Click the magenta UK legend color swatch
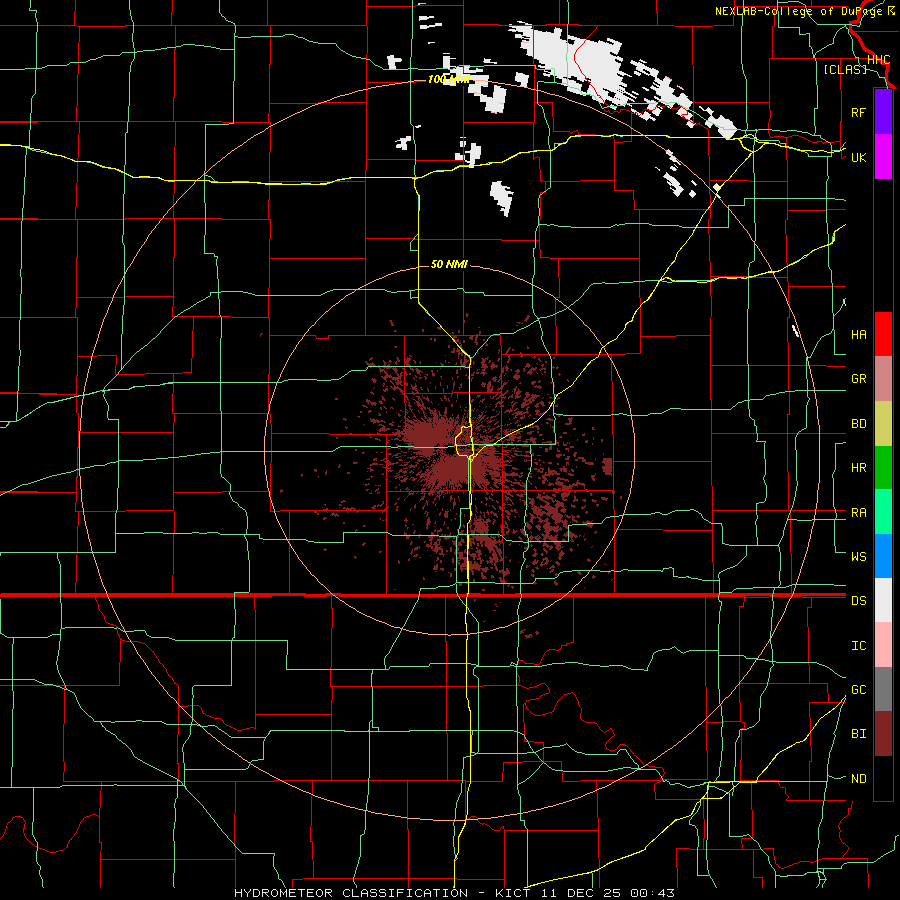This screenshot has width=900, height=900. (883, 157)
